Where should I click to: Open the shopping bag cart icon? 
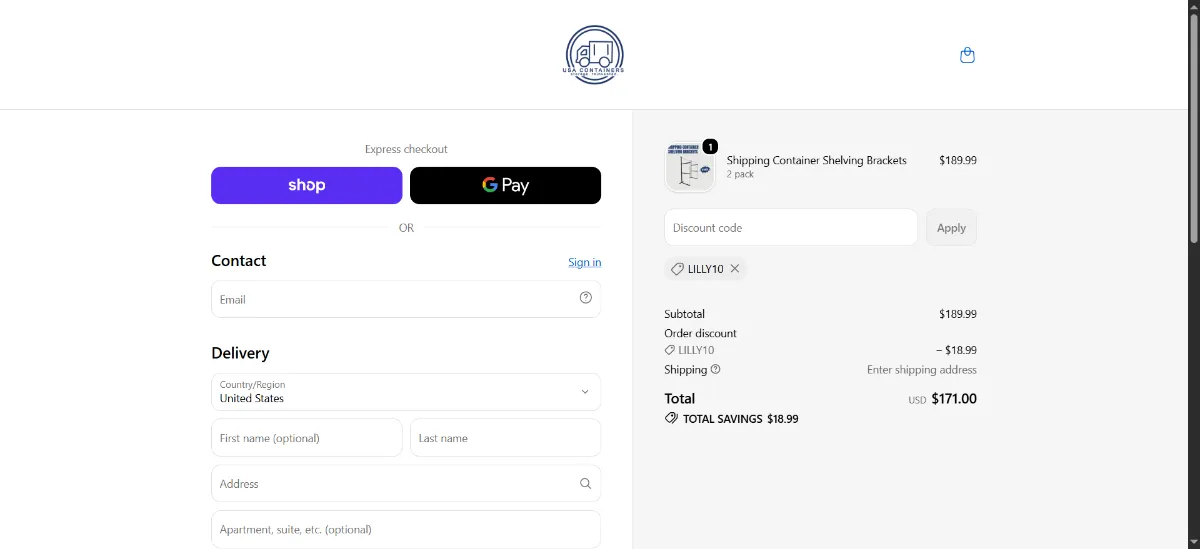967,55
